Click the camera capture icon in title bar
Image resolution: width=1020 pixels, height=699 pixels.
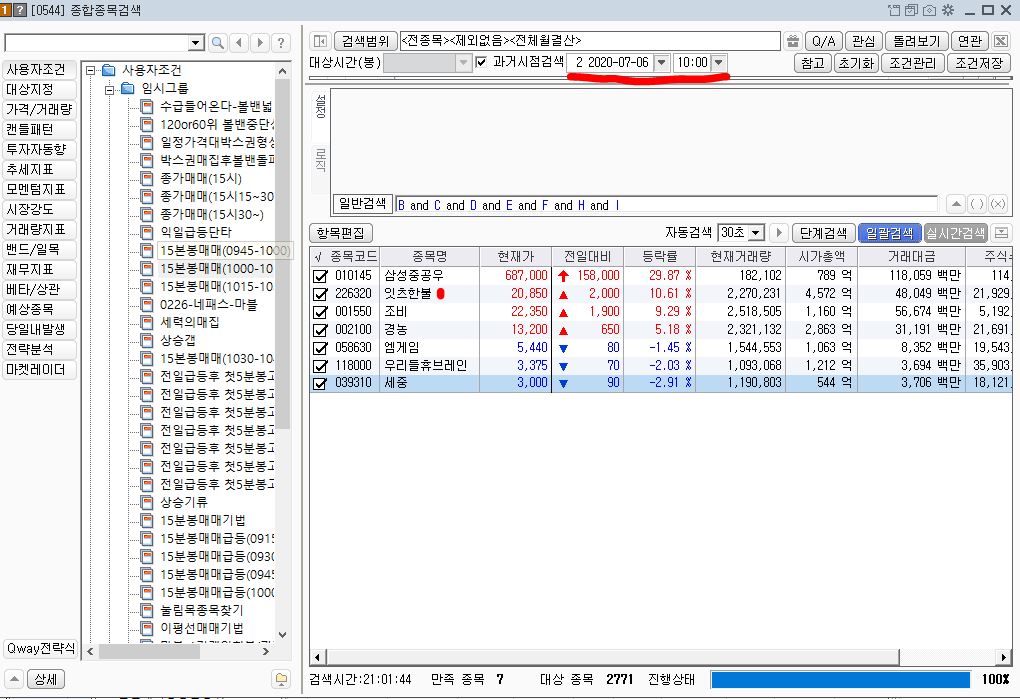930,10
